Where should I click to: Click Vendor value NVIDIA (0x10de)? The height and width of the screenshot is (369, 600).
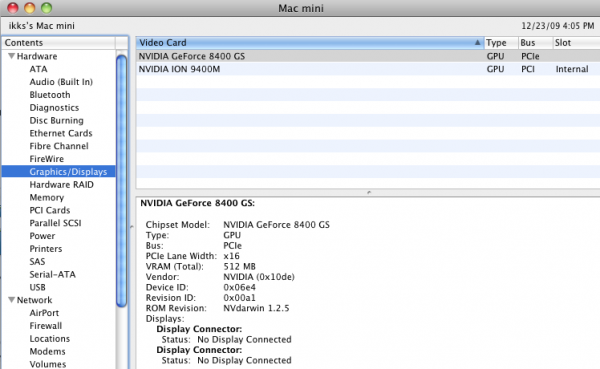click(259, 277)
